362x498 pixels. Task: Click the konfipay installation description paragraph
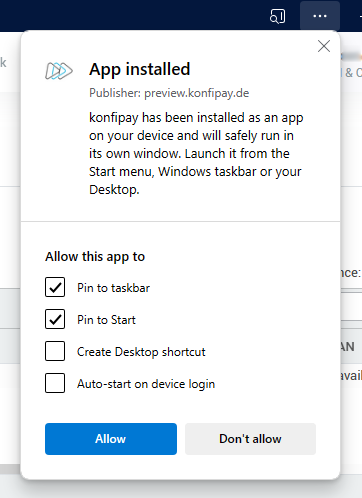[196, 154]
